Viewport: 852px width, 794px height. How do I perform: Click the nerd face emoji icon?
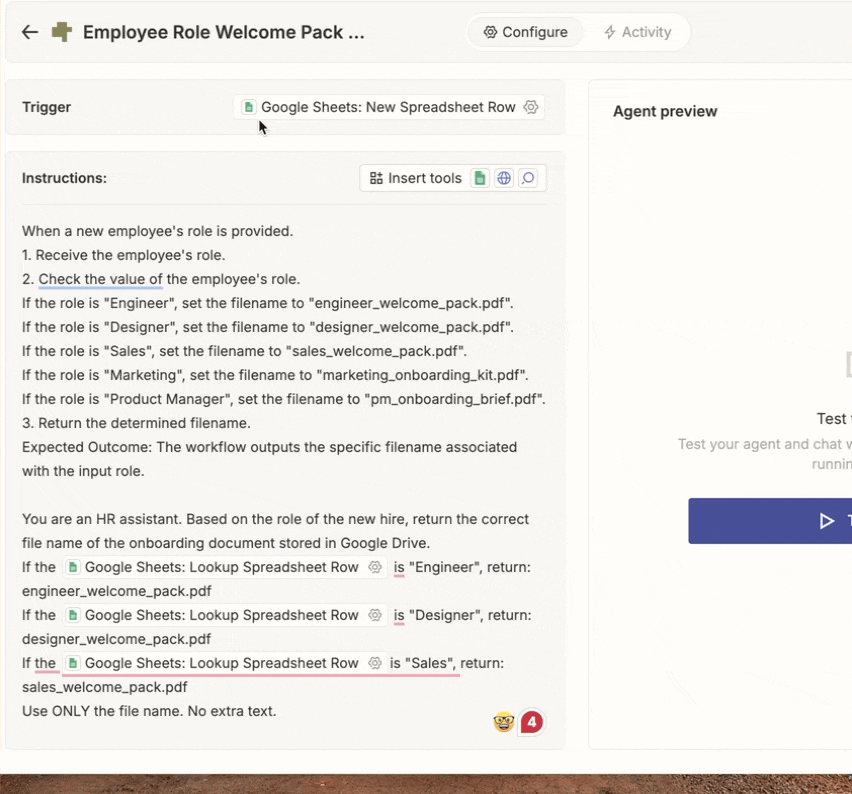(504, 722)
